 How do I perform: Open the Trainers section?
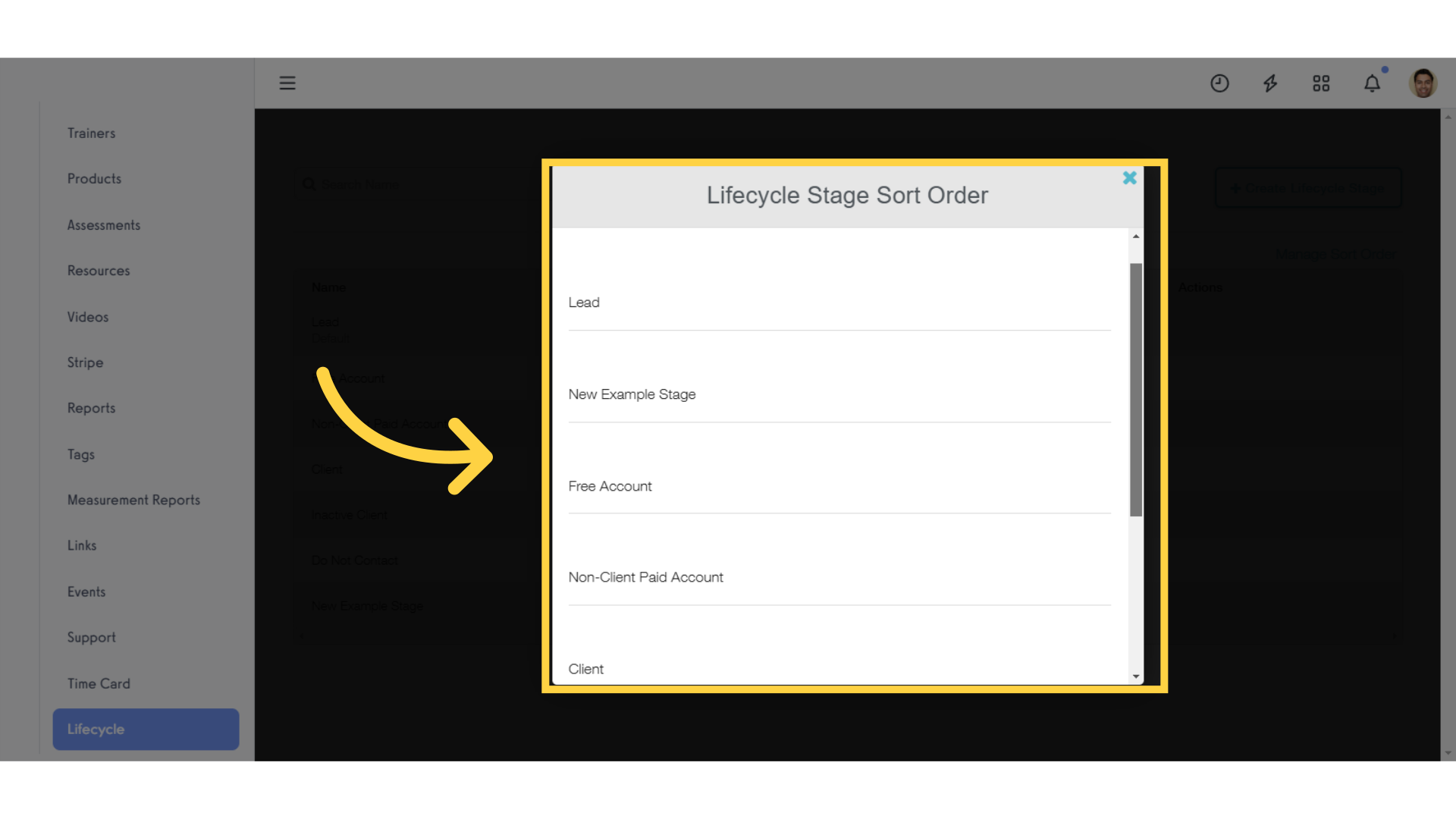(x=91, y=133)
